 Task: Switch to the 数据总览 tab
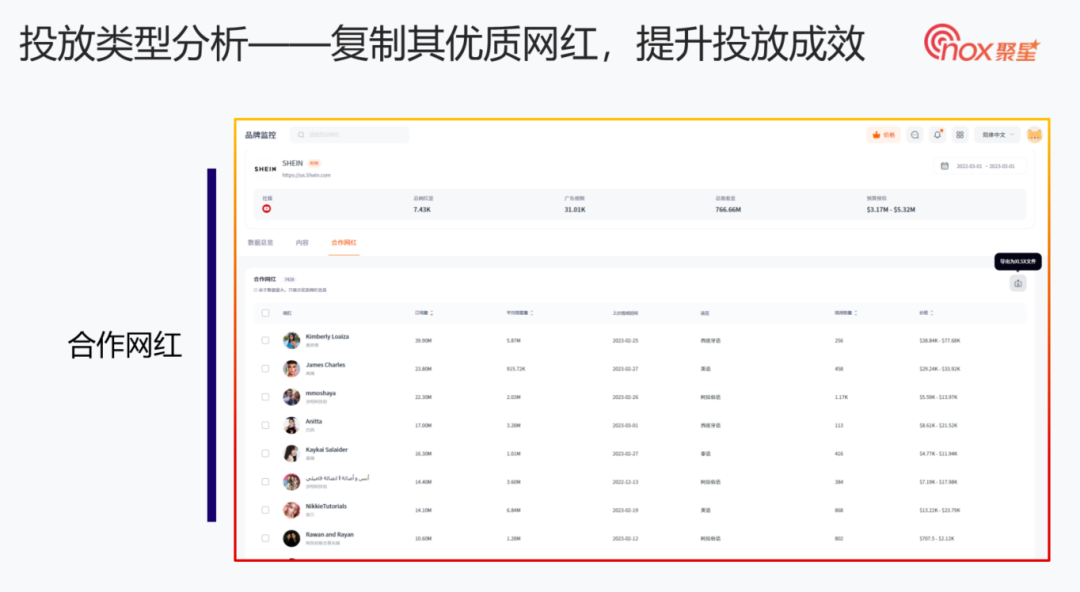point(259,242)
